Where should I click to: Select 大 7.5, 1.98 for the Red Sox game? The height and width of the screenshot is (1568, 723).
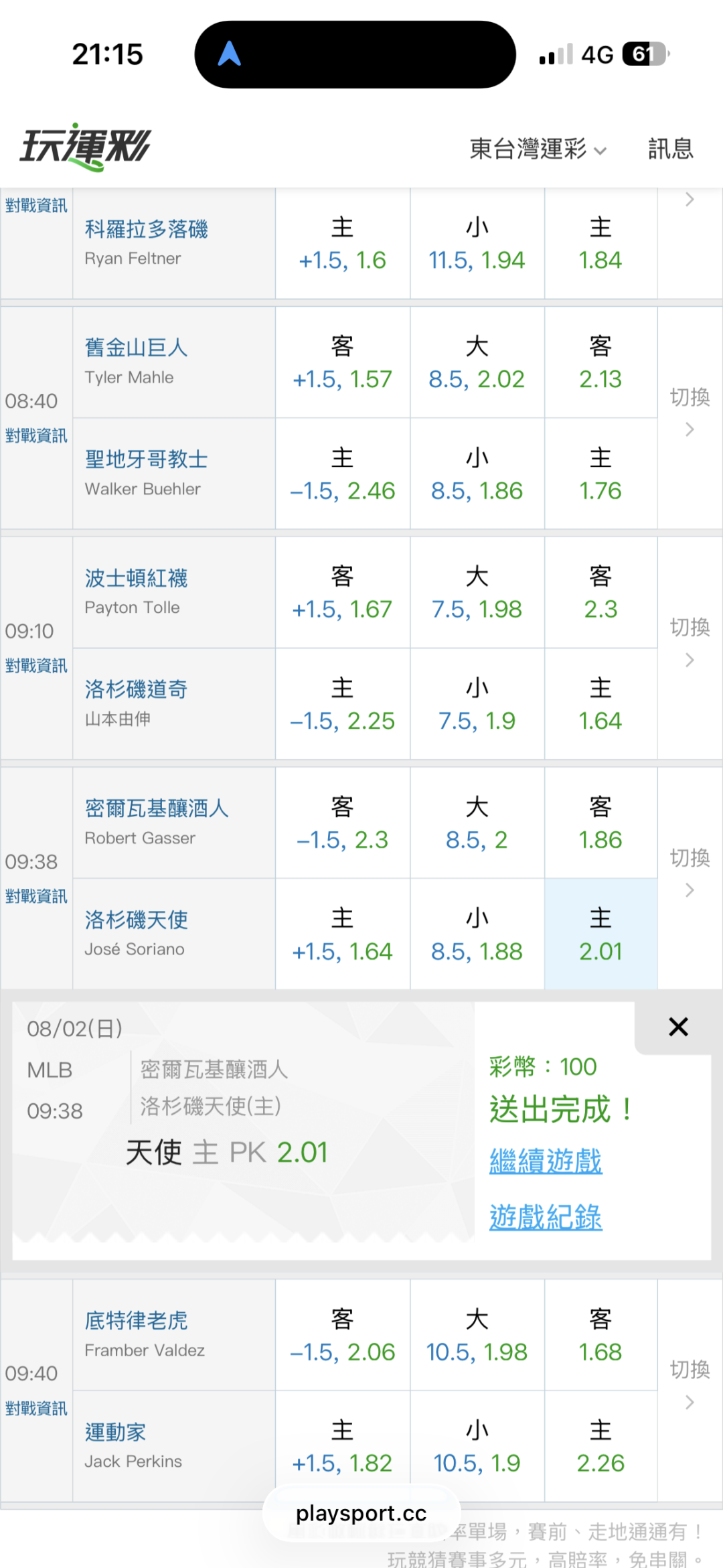coord(477,593)
